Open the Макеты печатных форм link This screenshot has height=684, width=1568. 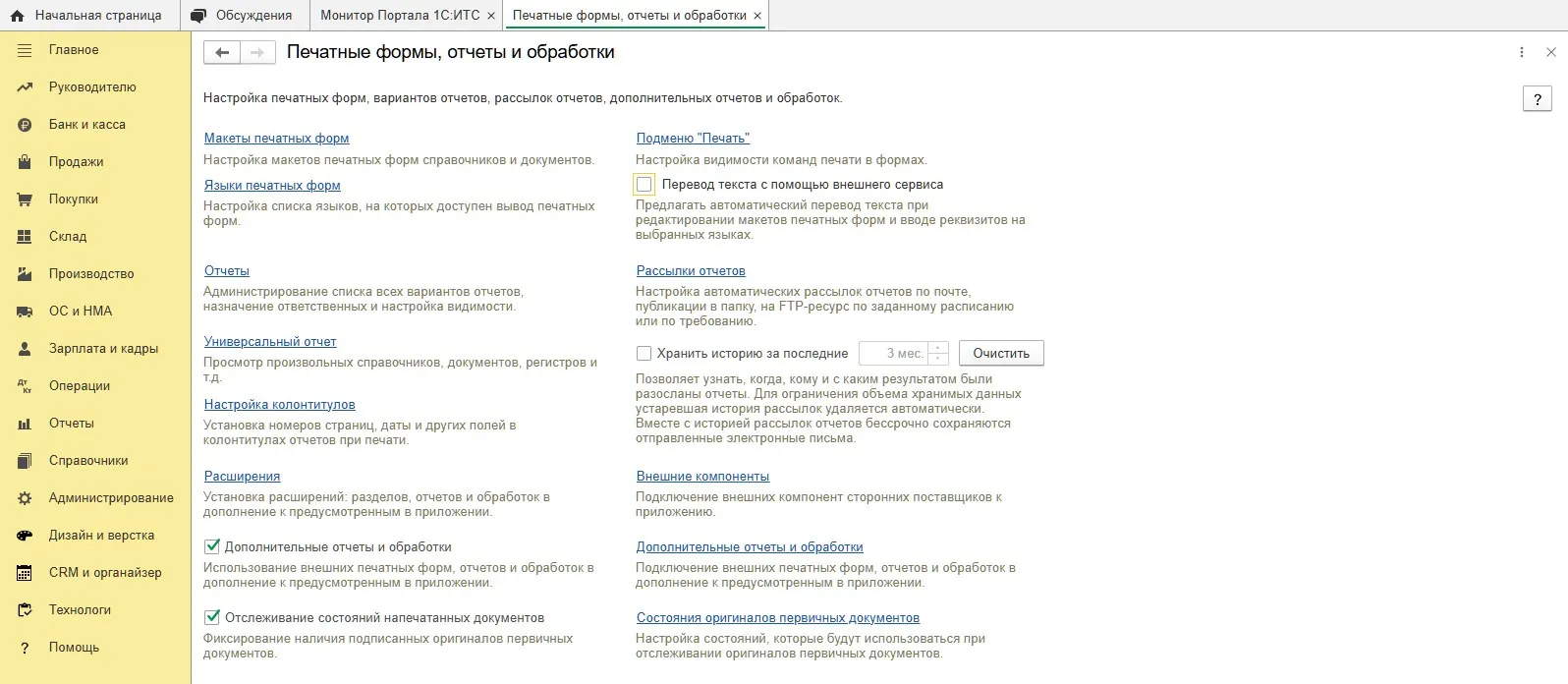tap(277, 139)
